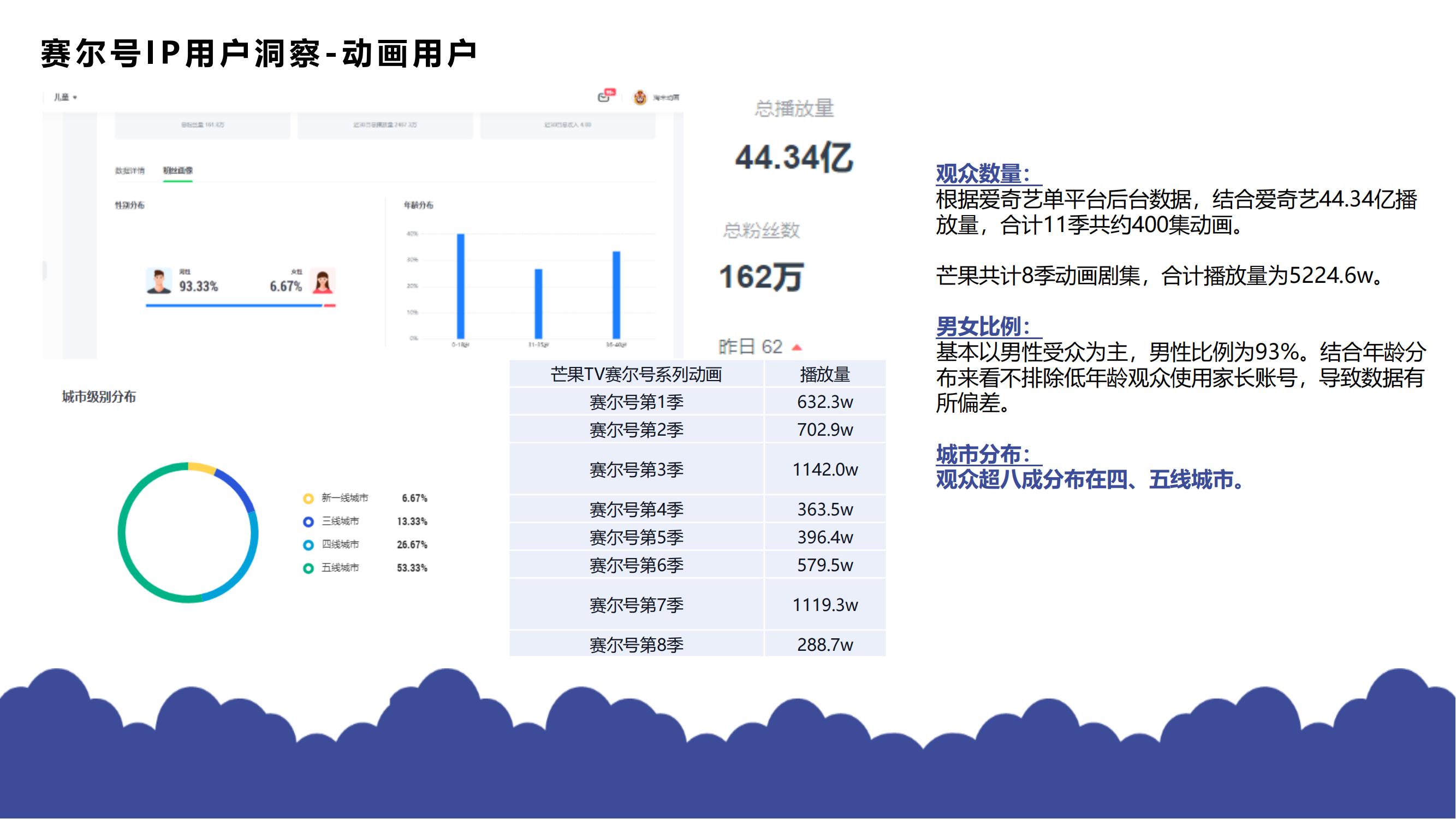Image resolution: width=1456 pixels, height=819 pixels.
Task: Click the 632.3w cell
Action: (x=825, y=402)
